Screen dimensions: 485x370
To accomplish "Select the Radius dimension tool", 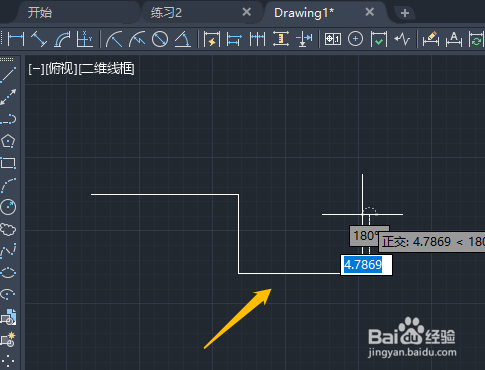I will click(x=114, y=39).
